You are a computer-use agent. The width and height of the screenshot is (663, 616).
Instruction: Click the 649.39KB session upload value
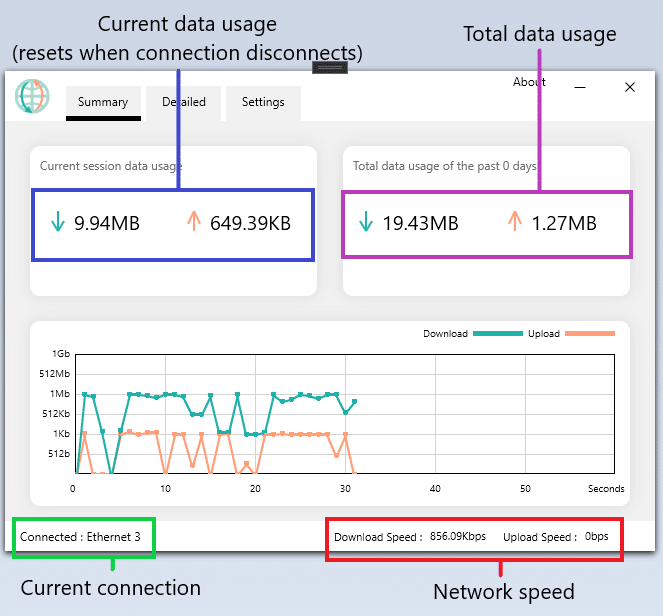click(250, 224)
